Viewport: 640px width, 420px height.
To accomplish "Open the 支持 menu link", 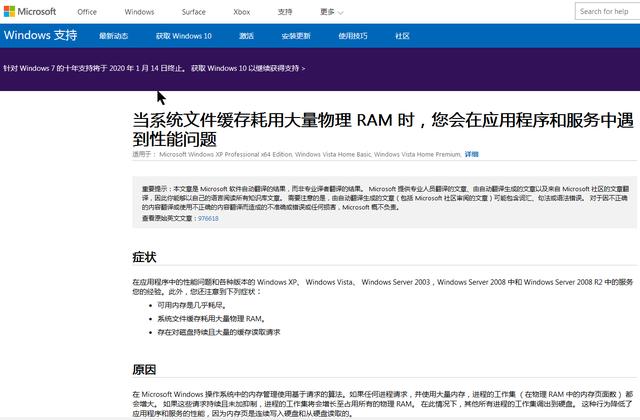I will (x=285, y=12).
